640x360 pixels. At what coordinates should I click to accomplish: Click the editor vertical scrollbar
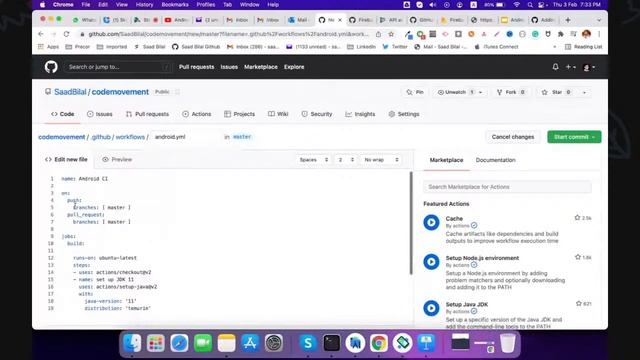click(411, 223)
